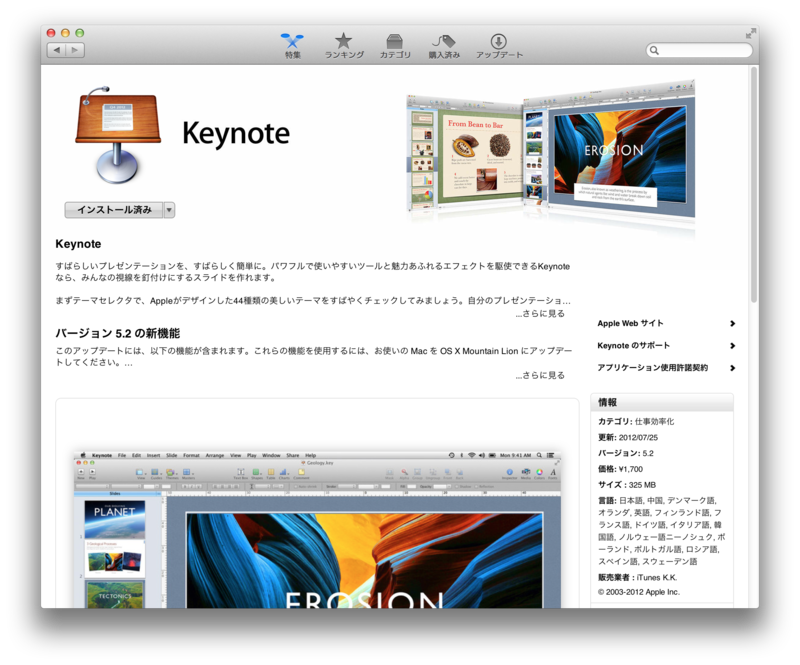Expand description with first …さらに見る link

[x=540, y=314]
